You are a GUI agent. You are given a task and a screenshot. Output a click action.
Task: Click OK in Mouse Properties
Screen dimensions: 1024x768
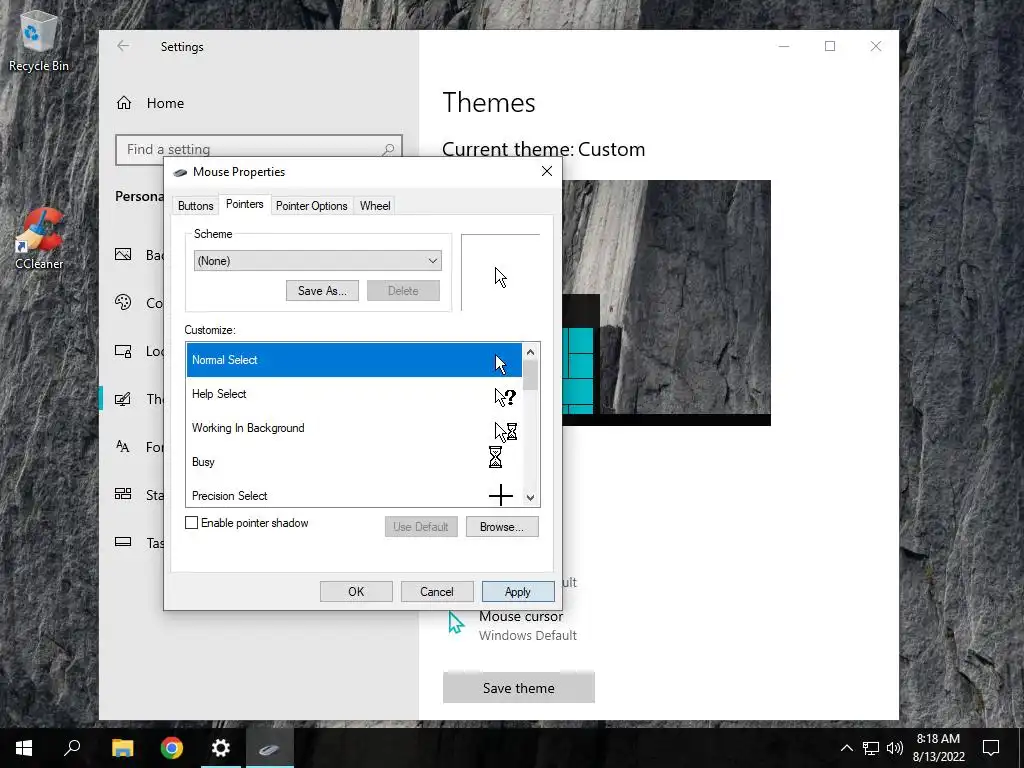[x=356, y=592]
